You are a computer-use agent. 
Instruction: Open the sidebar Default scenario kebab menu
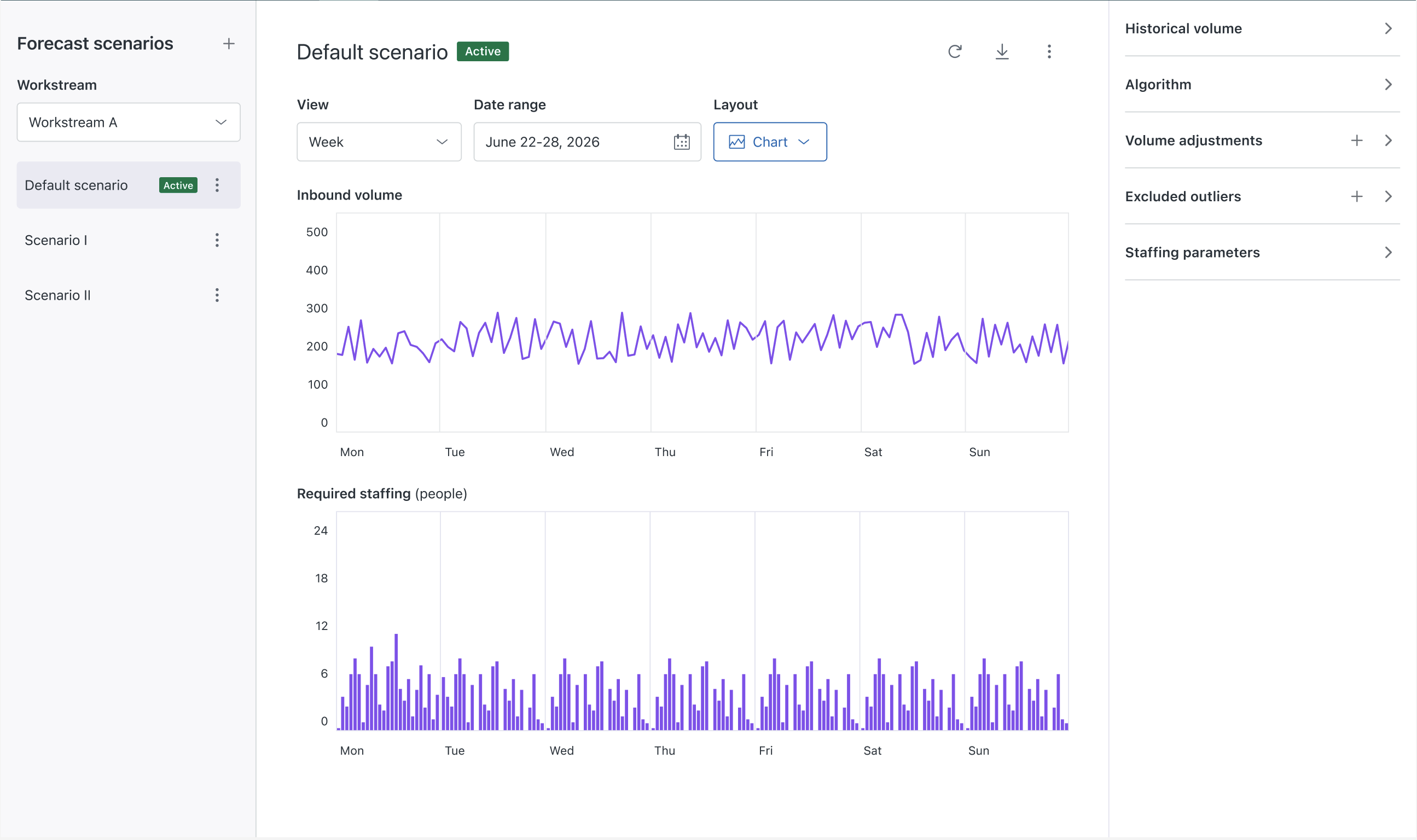click(217, 185)
